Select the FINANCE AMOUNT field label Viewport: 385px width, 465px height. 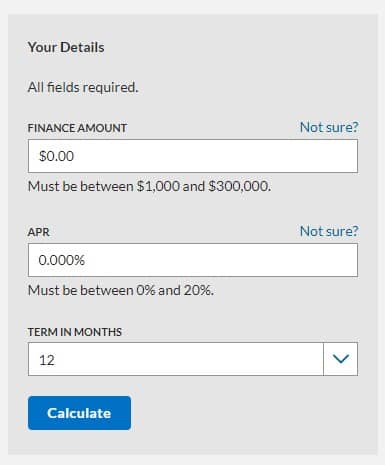pyautogui.click(x=77, y=128)
